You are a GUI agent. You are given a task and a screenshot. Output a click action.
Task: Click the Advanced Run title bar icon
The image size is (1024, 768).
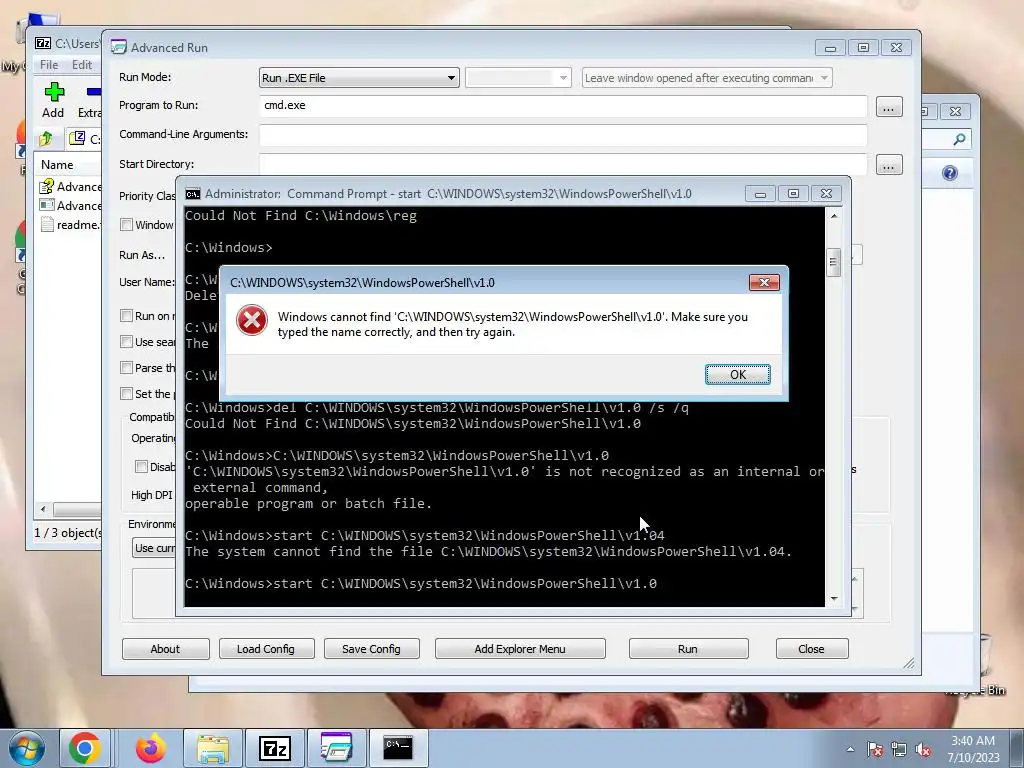pyautogui.click(x=119, y=47)
